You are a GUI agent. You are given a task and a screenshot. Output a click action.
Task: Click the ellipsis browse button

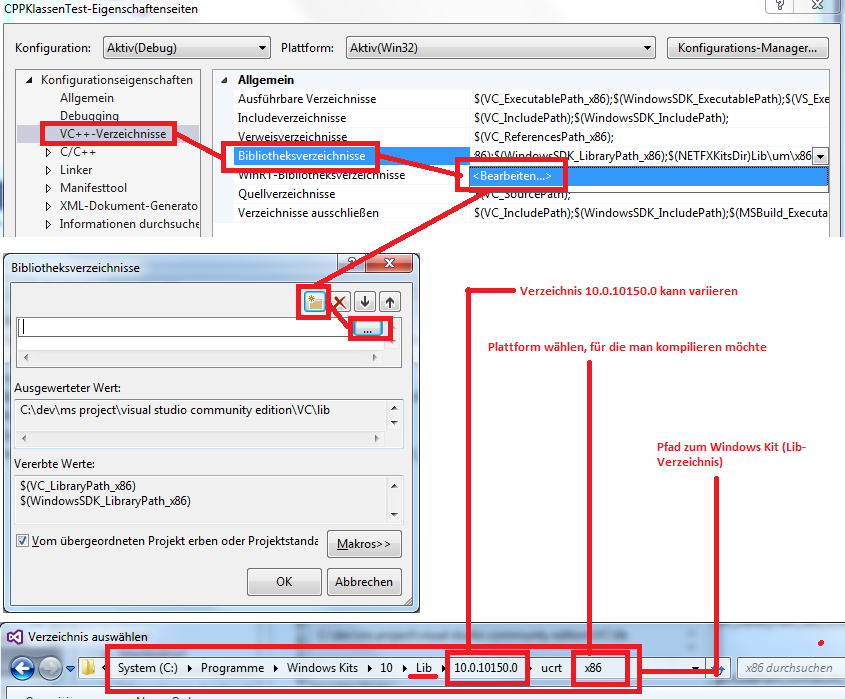tap(367, 327)
